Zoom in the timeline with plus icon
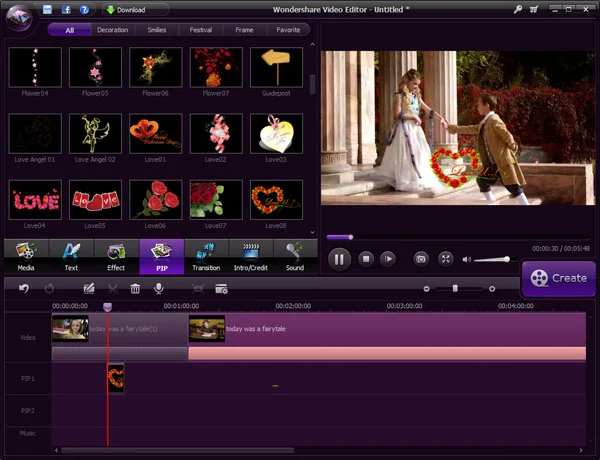Viewport: 600px width, 460px height. coord(492,288)
